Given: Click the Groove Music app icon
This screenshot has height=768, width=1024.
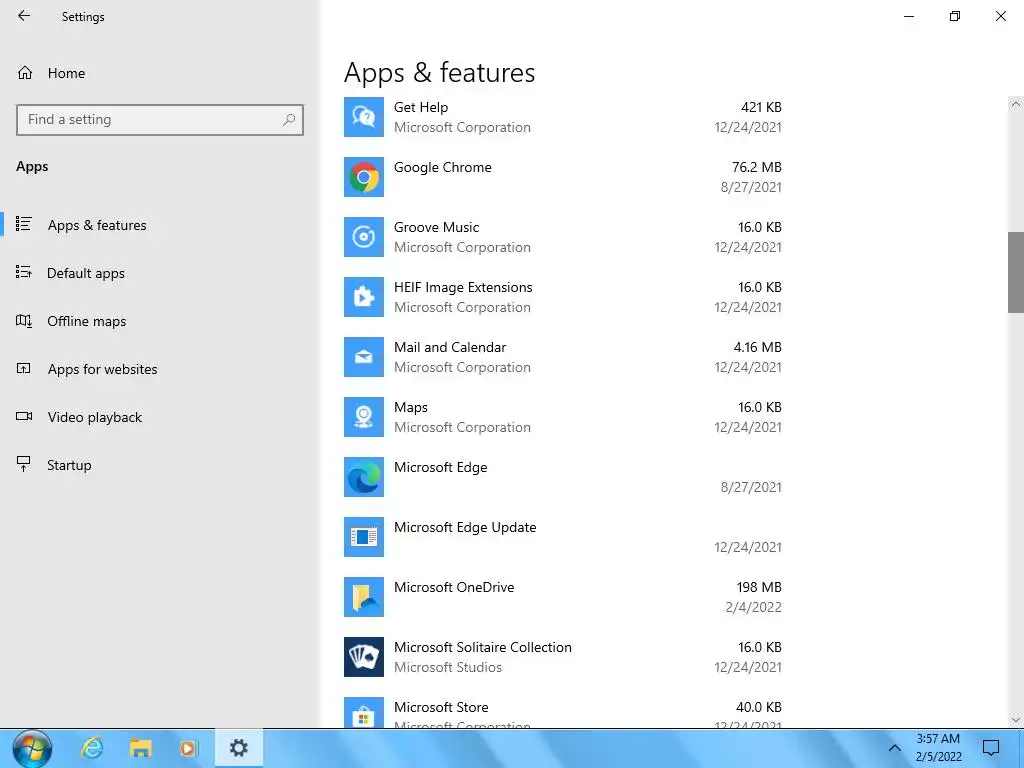Looking at the screenshot, I should (x=364, y=237).
